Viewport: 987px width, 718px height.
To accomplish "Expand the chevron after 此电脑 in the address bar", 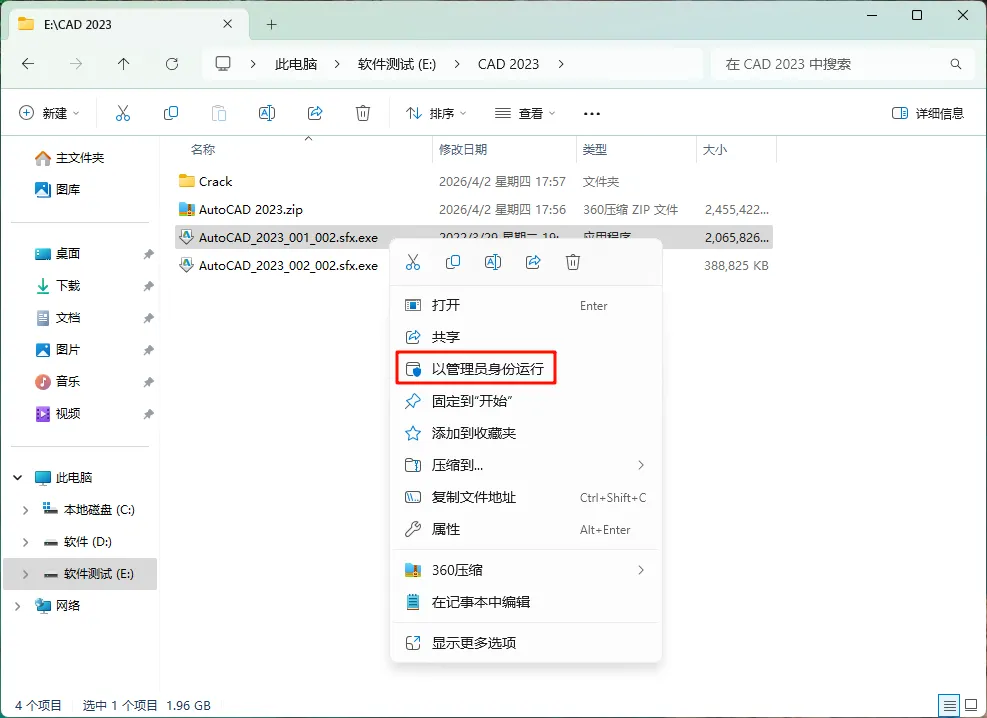I will [337, 64].
